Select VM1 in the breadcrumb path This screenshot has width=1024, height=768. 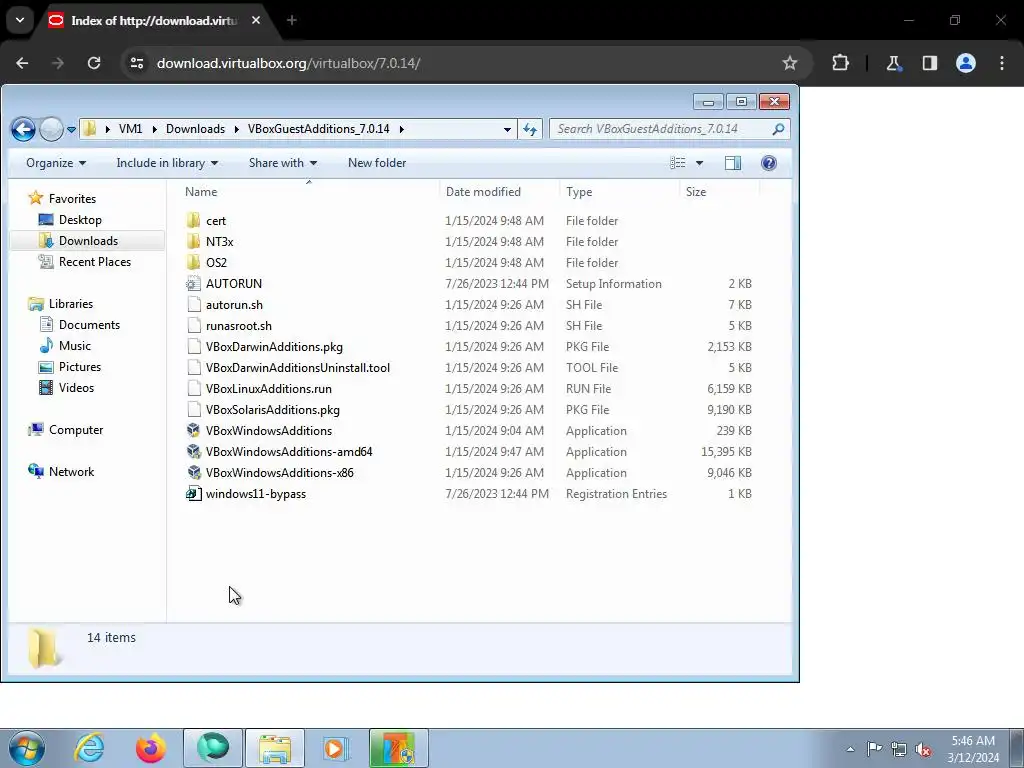pyautogui.click(x=131, y=129)
